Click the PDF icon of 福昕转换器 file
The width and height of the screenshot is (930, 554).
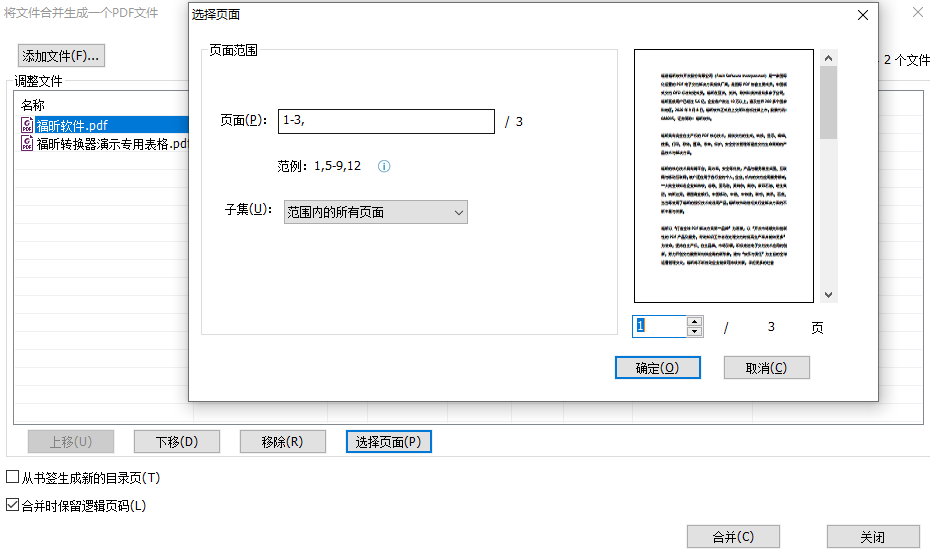27,143
